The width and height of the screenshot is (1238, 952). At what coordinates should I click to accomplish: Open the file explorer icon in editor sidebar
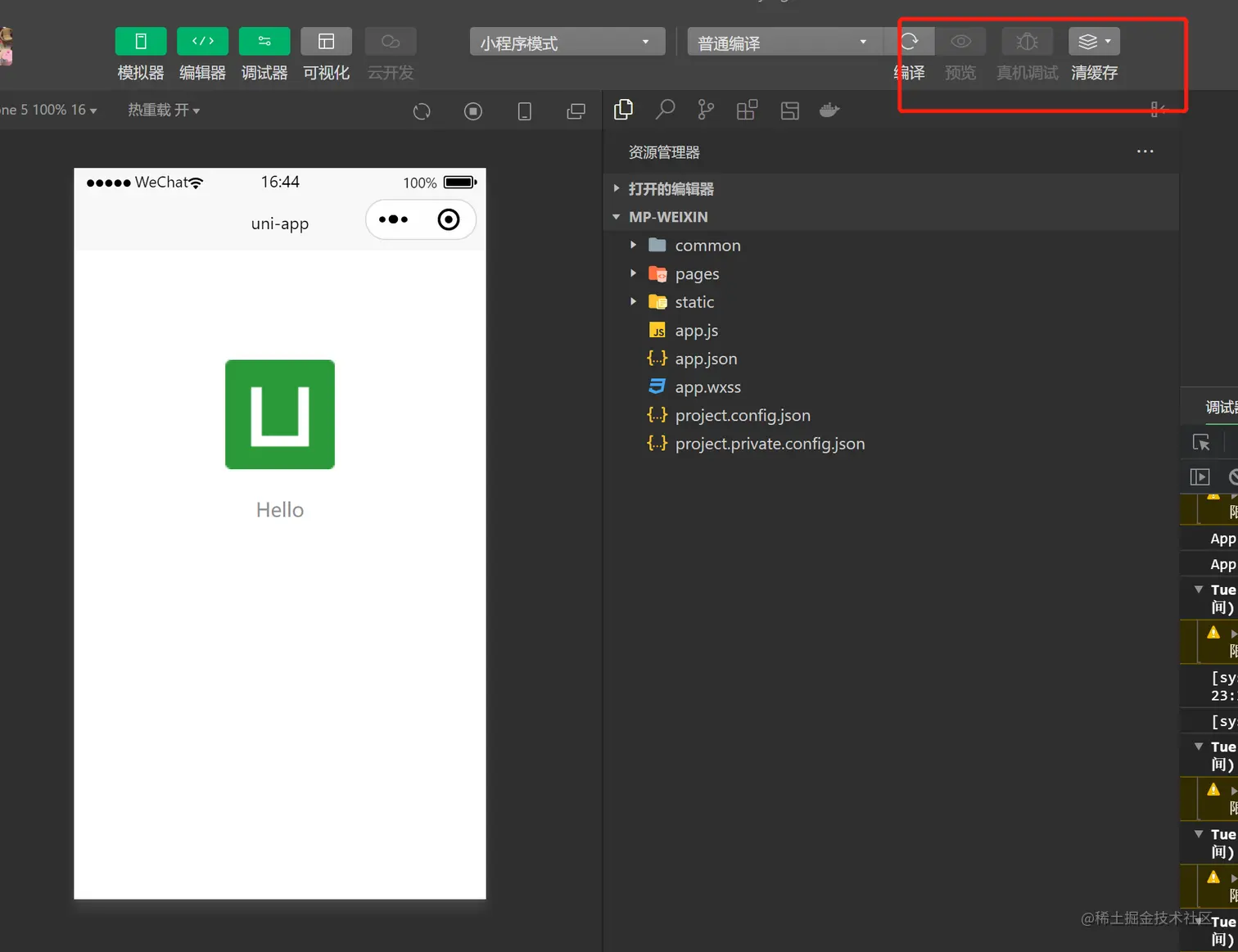pos(624,110)
